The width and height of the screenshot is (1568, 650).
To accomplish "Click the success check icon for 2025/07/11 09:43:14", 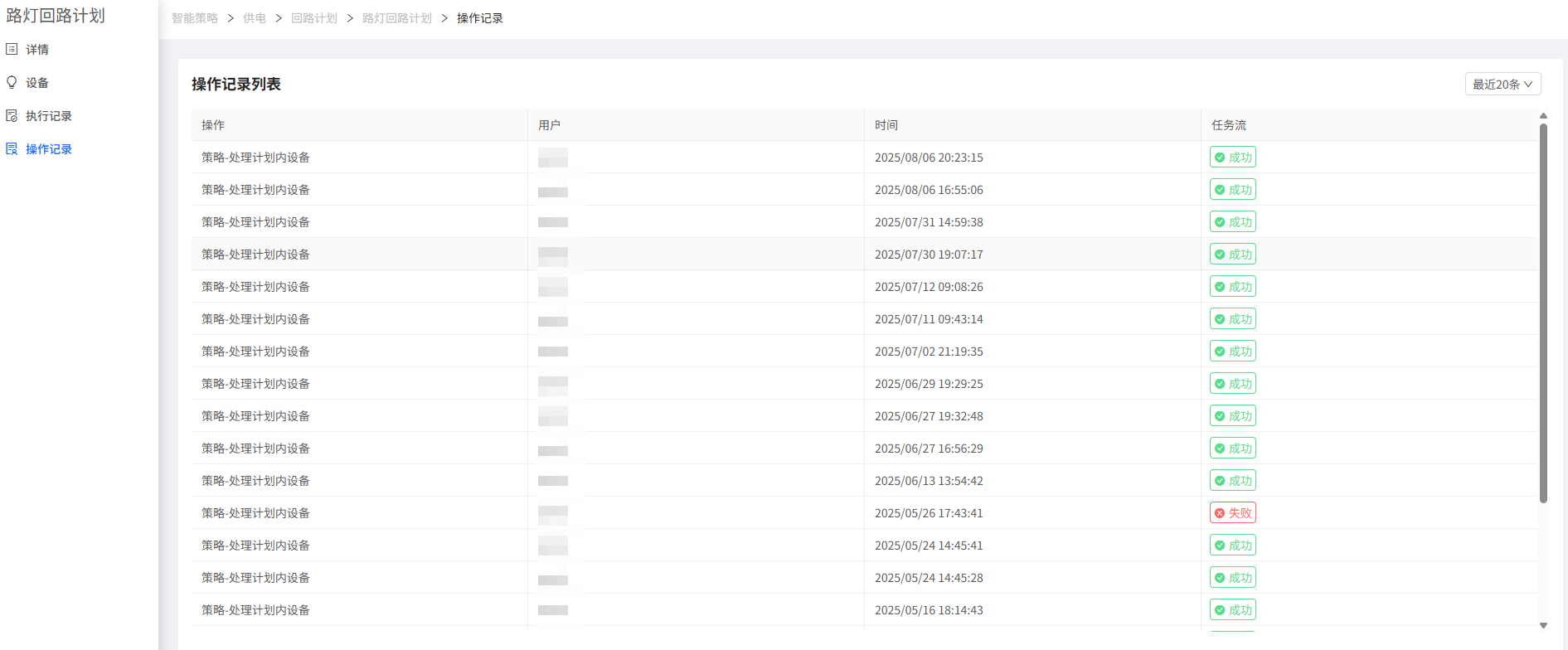I will 1220,319.
